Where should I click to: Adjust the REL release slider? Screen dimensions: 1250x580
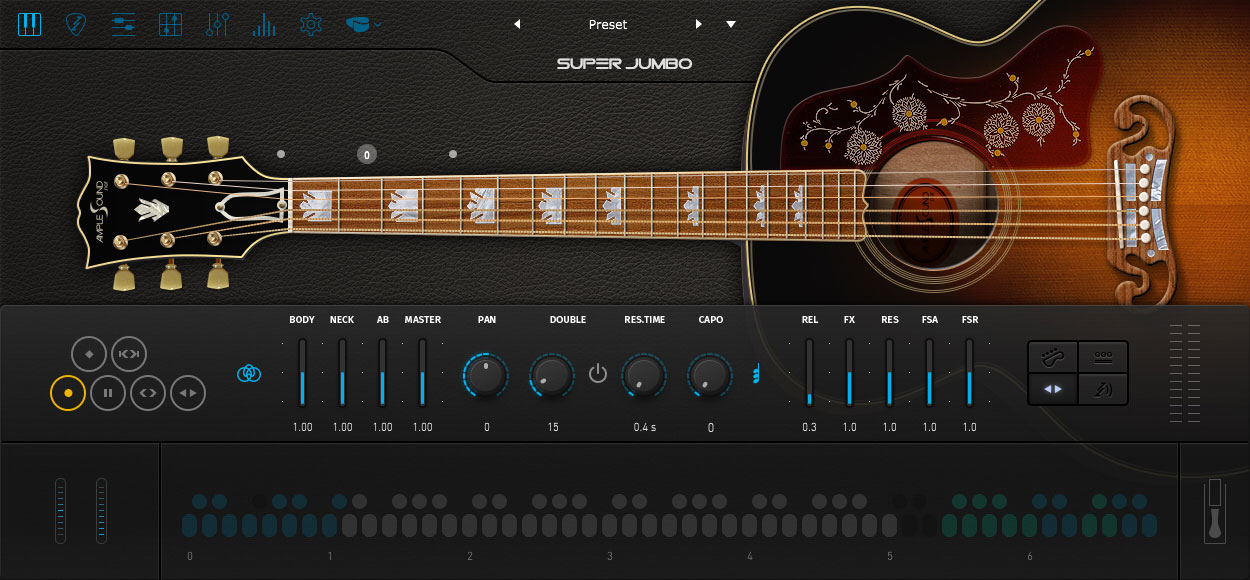pyautogui.click(x=809, y=372)
